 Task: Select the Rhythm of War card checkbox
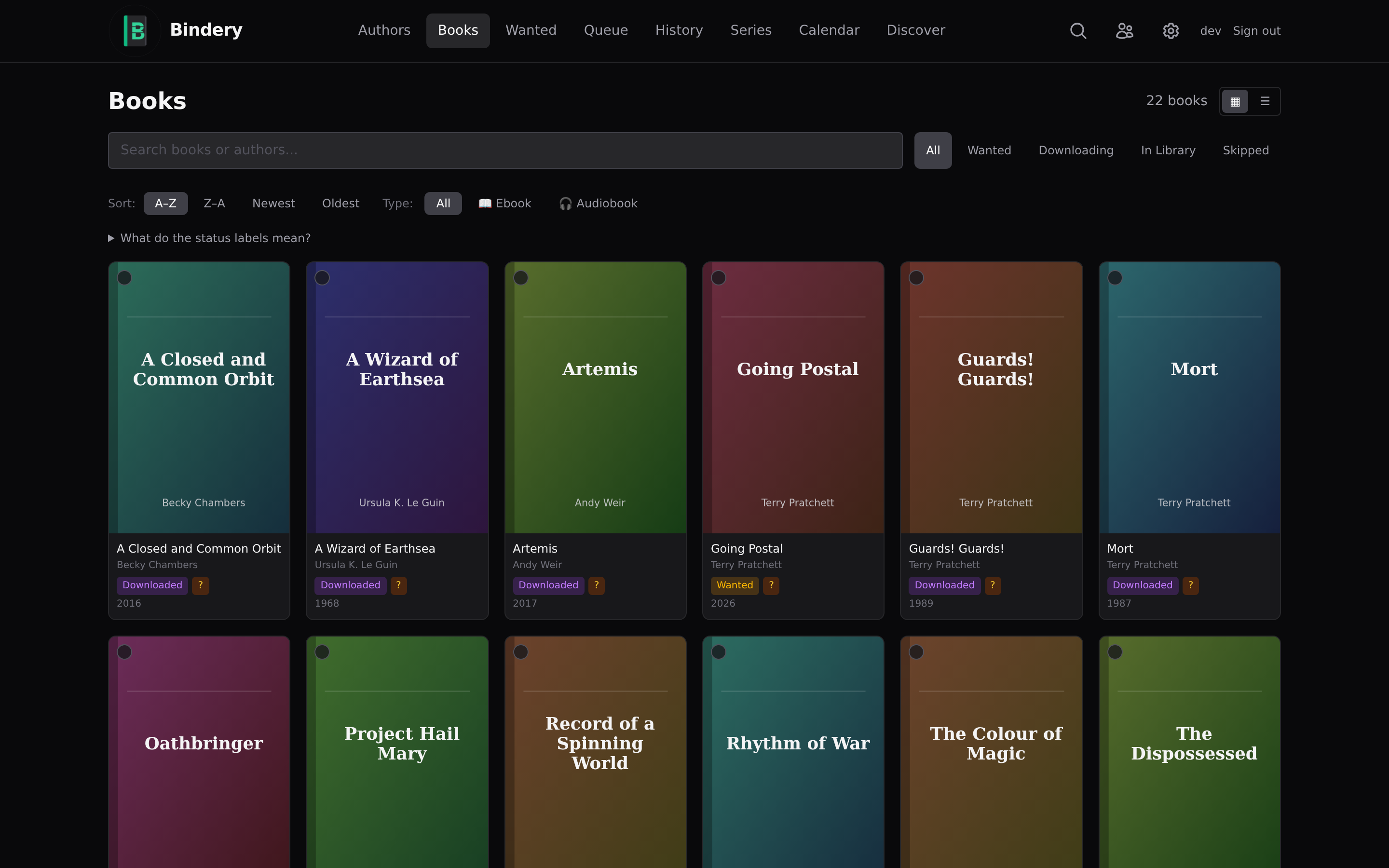pyautogui.click(x=719, y=652)
